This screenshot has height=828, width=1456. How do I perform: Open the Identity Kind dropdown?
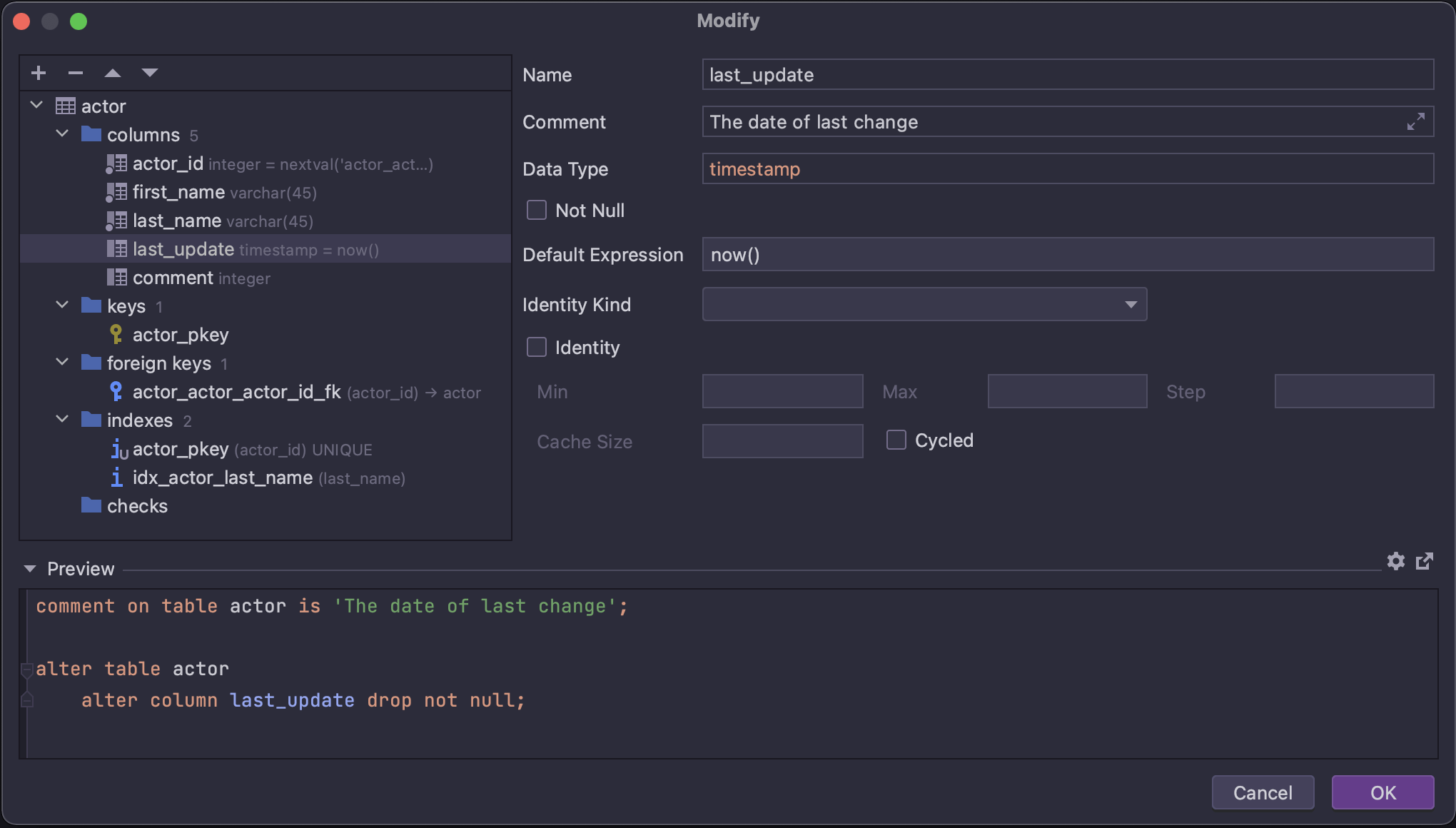924,305
